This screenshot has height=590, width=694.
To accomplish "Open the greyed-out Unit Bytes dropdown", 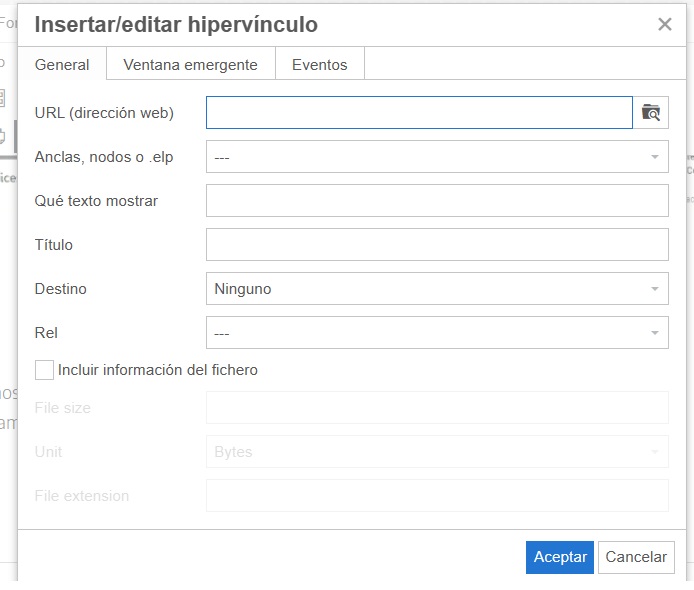I will pyautogui.click(x=437, y=452).
